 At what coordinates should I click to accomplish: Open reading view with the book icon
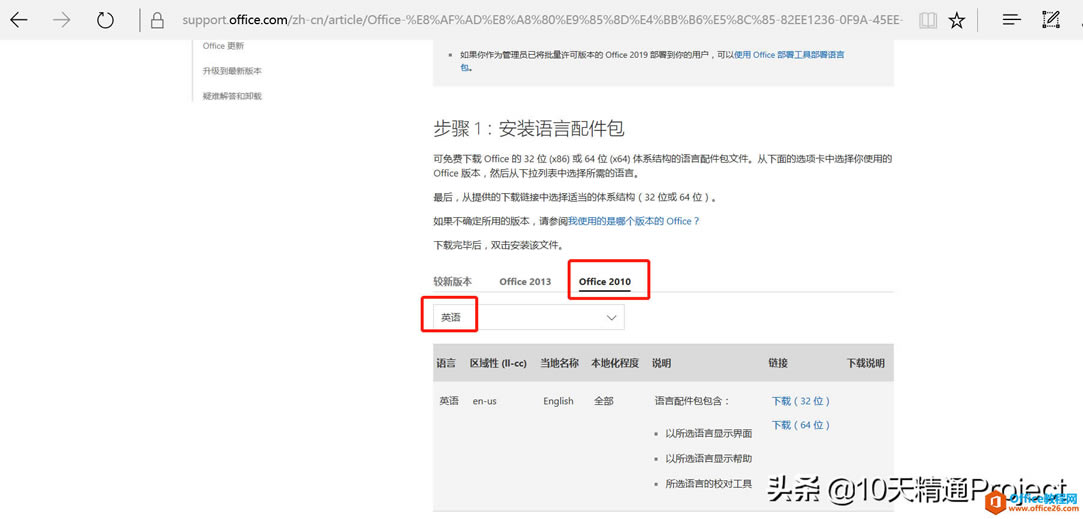pyautogui.click(x=928, y=20)
